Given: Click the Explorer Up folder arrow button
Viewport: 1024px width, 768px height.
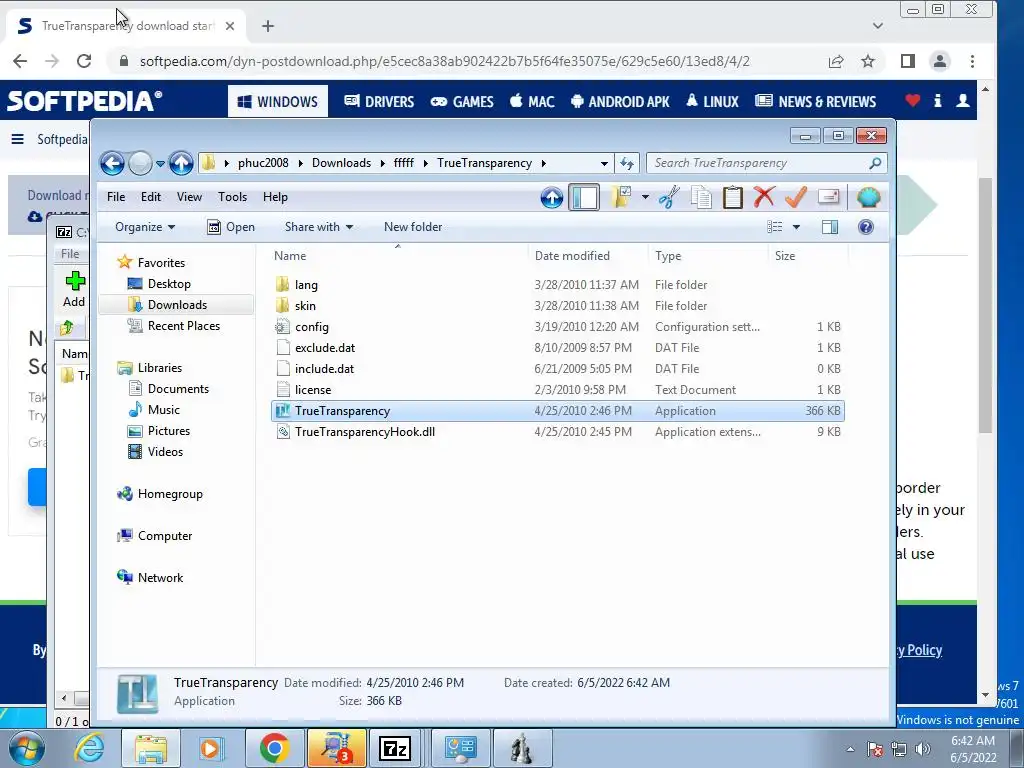Looking at the screenshot, I should pos(181,163).
